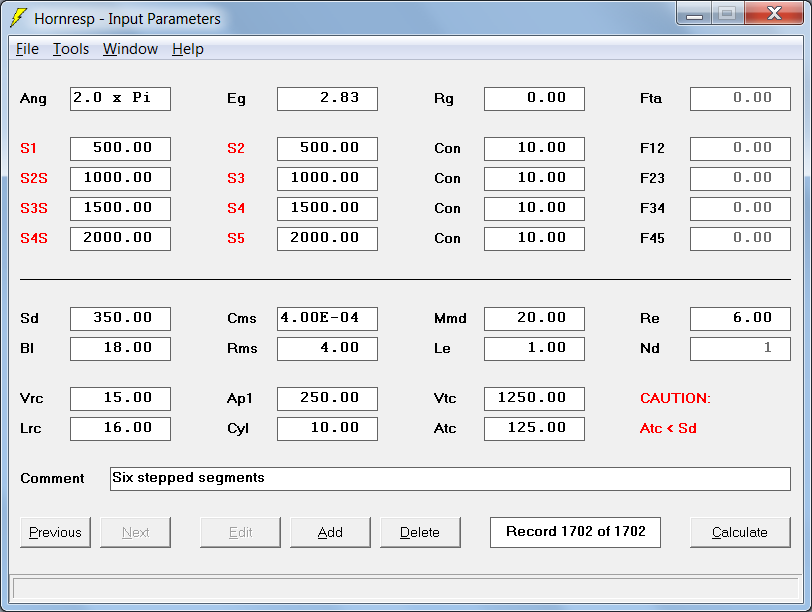The image size is (812, 612).
Task: Run Calculate on the parameters
Action: coord(740,532)
